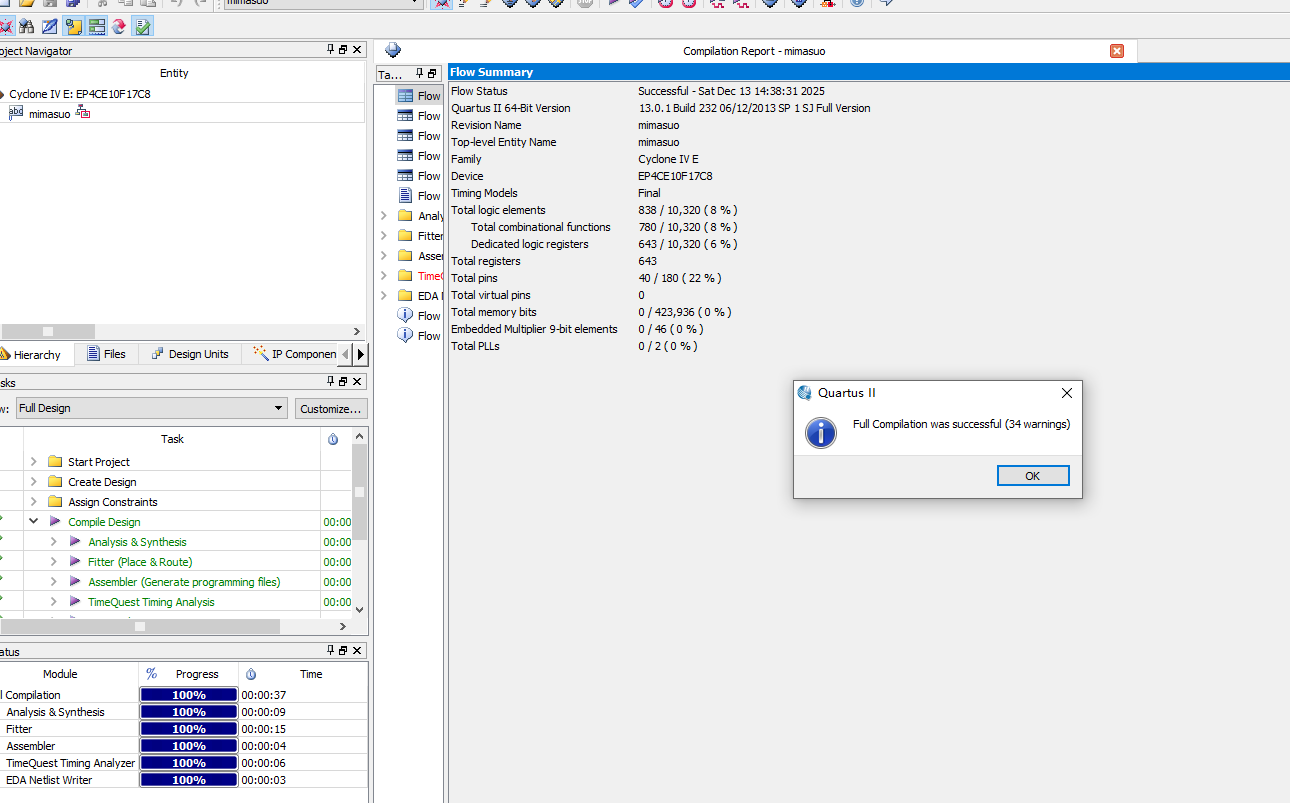Click the play icon for Compile Design
The image size is (1290, 803).
click(55, 522)
